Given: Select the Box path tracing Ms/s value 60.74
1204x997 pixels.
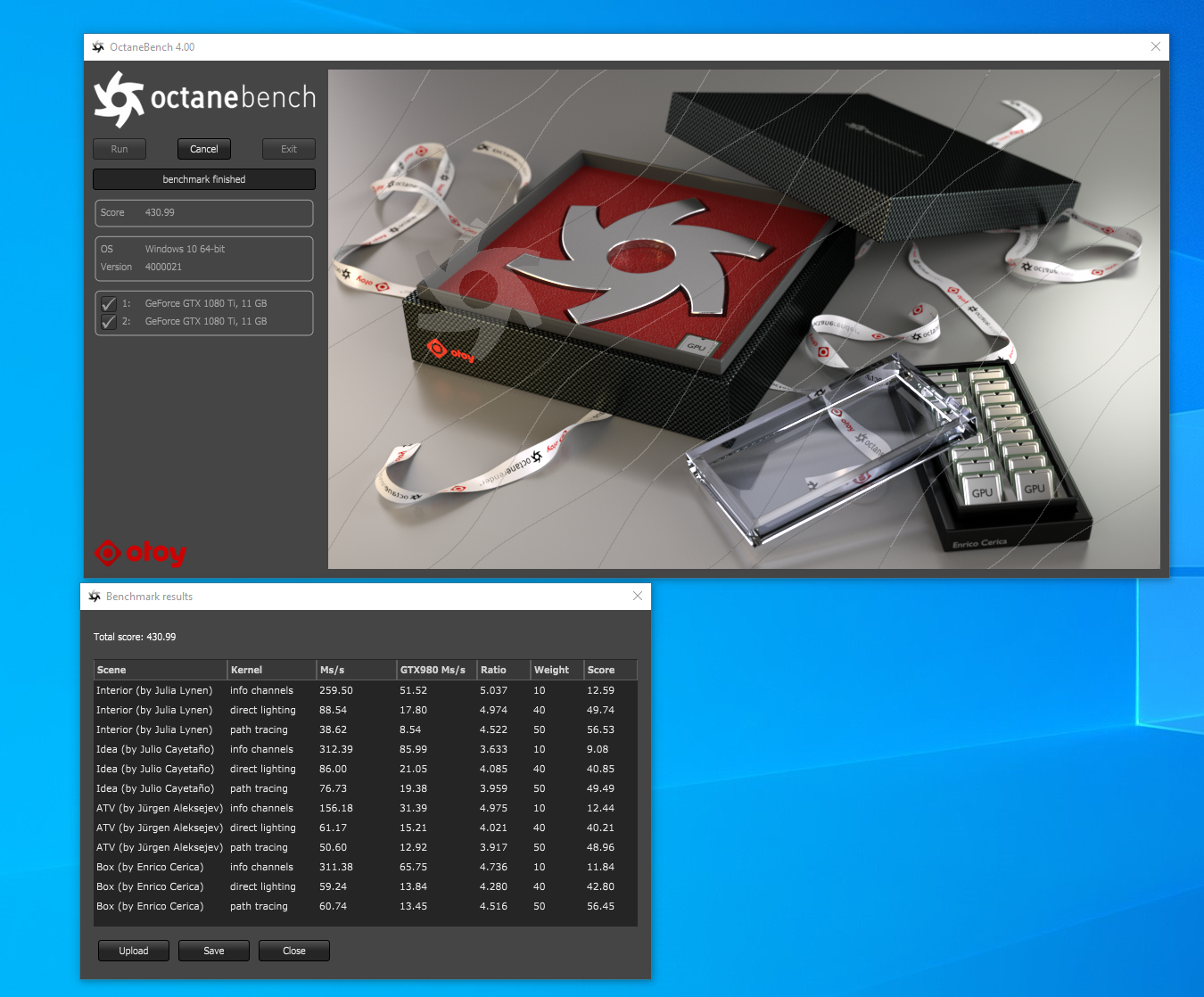Looking at the screenshot, I should (x=333, y=906).
